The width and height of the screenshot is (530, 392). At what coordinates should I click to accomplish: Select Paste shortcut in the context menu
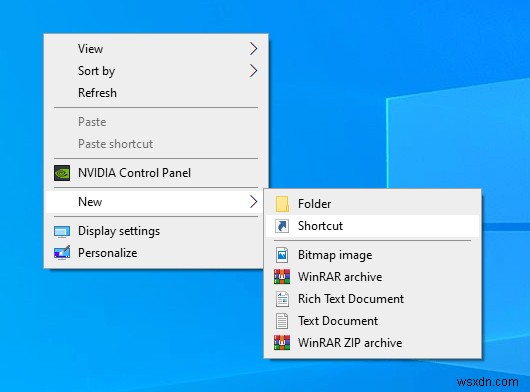tap(156, 144)
